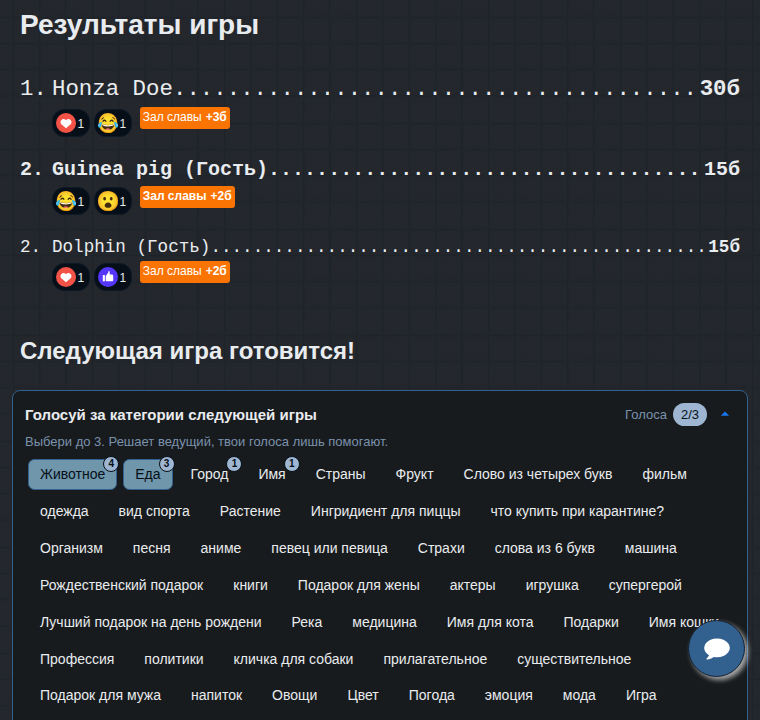Choose the 'Игра' category

[x=641, y=695]
